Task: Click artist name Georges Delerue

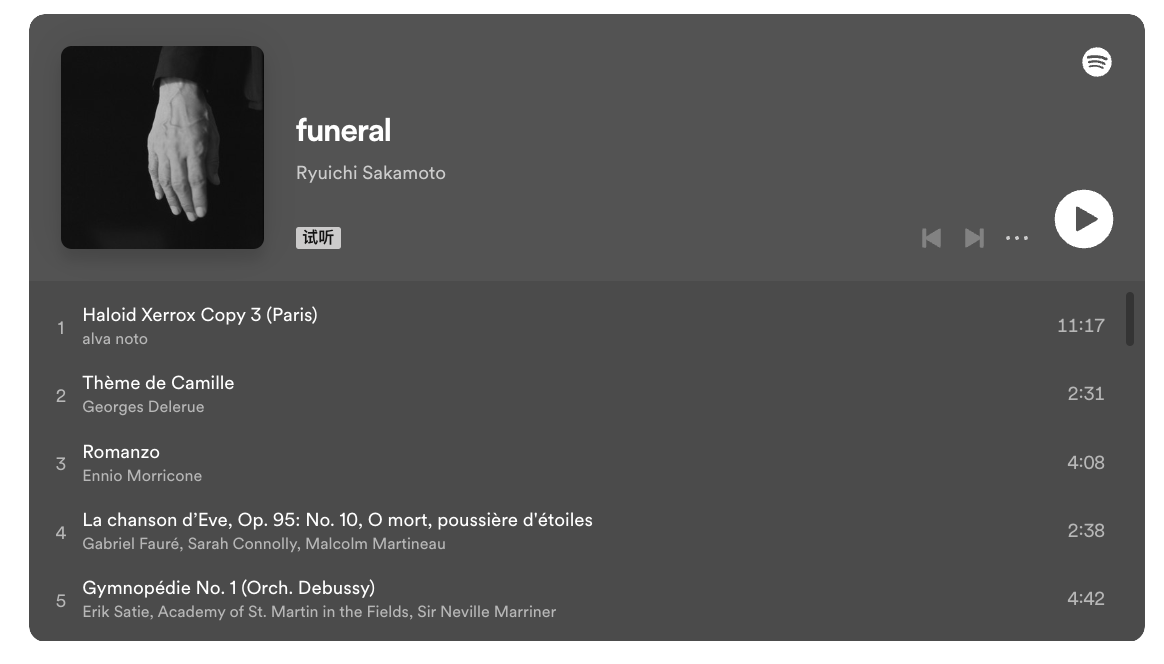Action: pos(143,407)
